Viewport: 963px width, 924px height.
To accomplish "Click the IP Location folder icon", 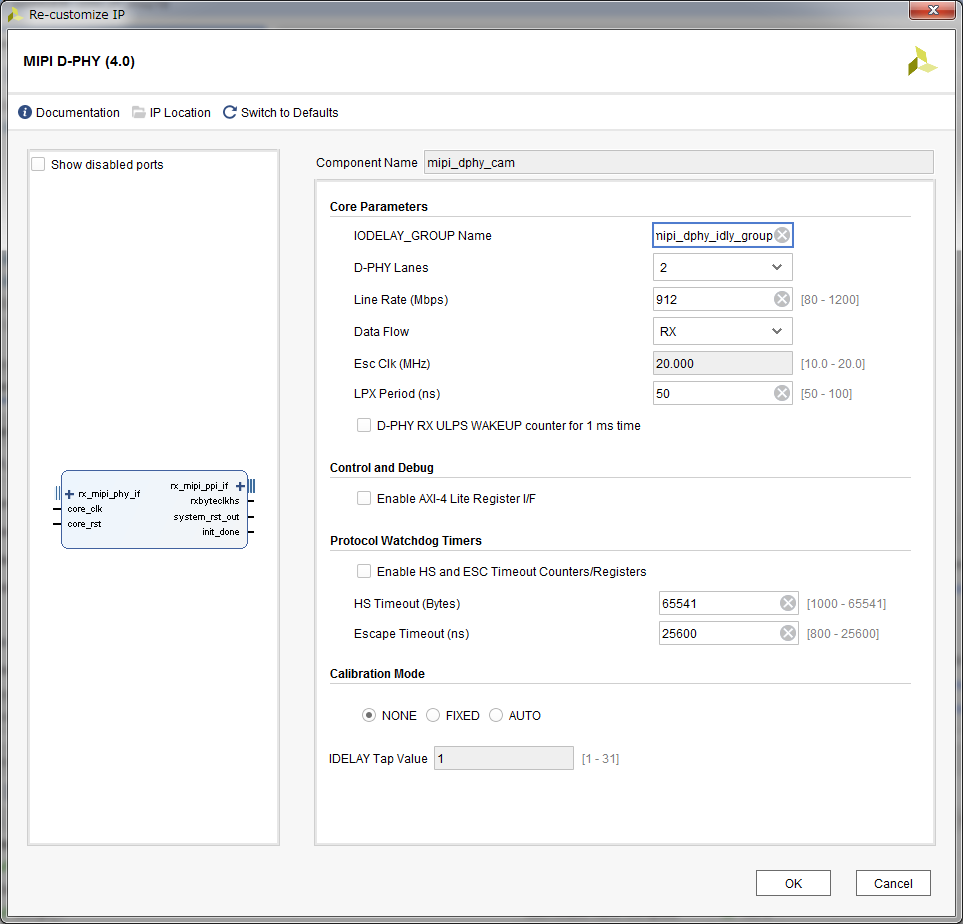I will [x=139, y=112].
